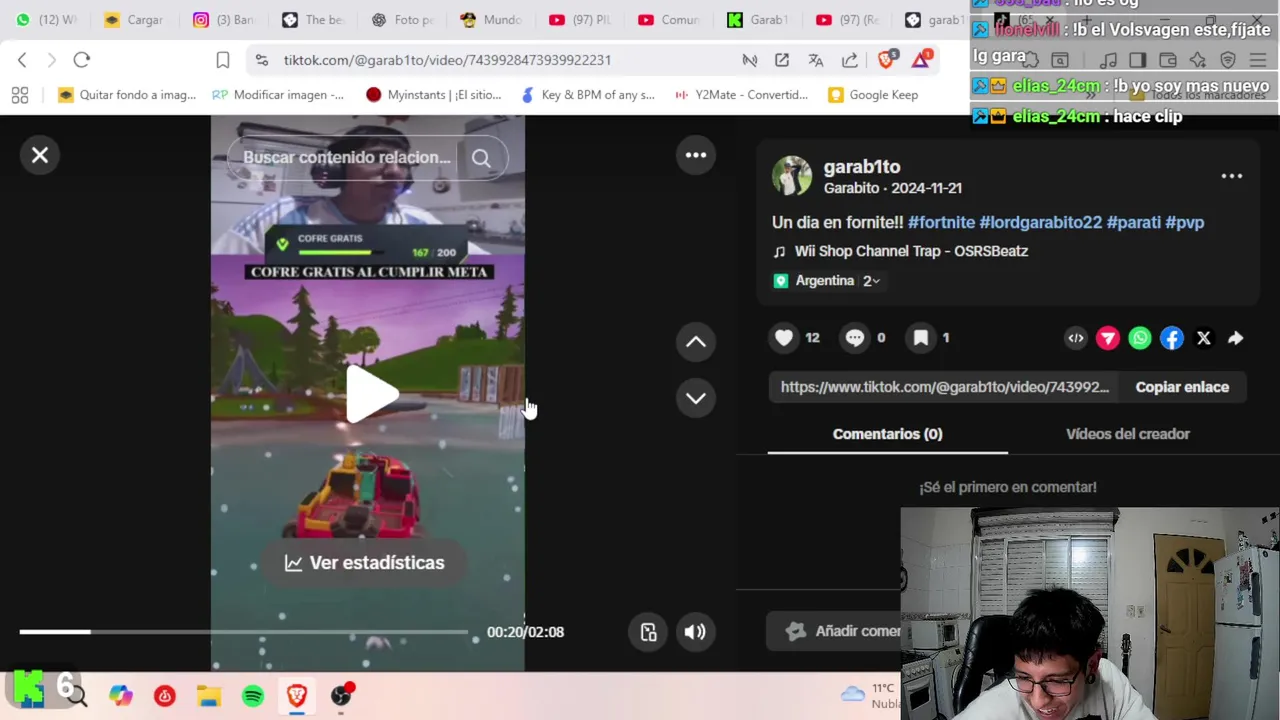Viewport: 1280px width, 720px height.
Task: Open Quitar fondo a imag... bookmark
Action: point(127,95)
